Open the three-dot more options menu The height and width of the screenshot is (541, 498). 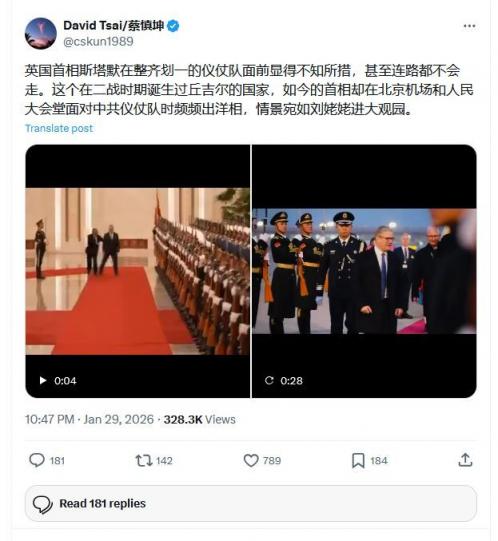click(469, 26)
